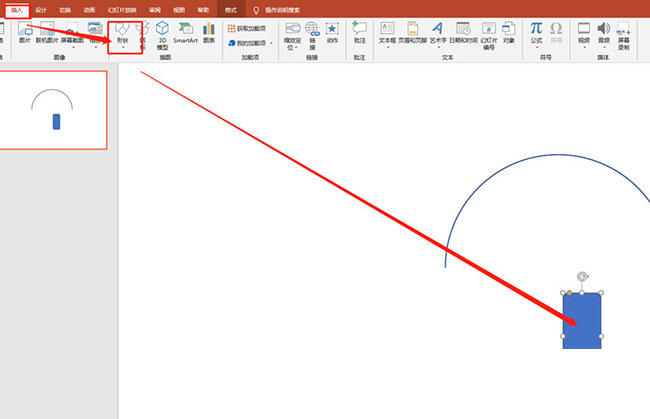Open the 帮助 (Help) tab
This screenshot has height=419, width=650.
click(203, 10)
